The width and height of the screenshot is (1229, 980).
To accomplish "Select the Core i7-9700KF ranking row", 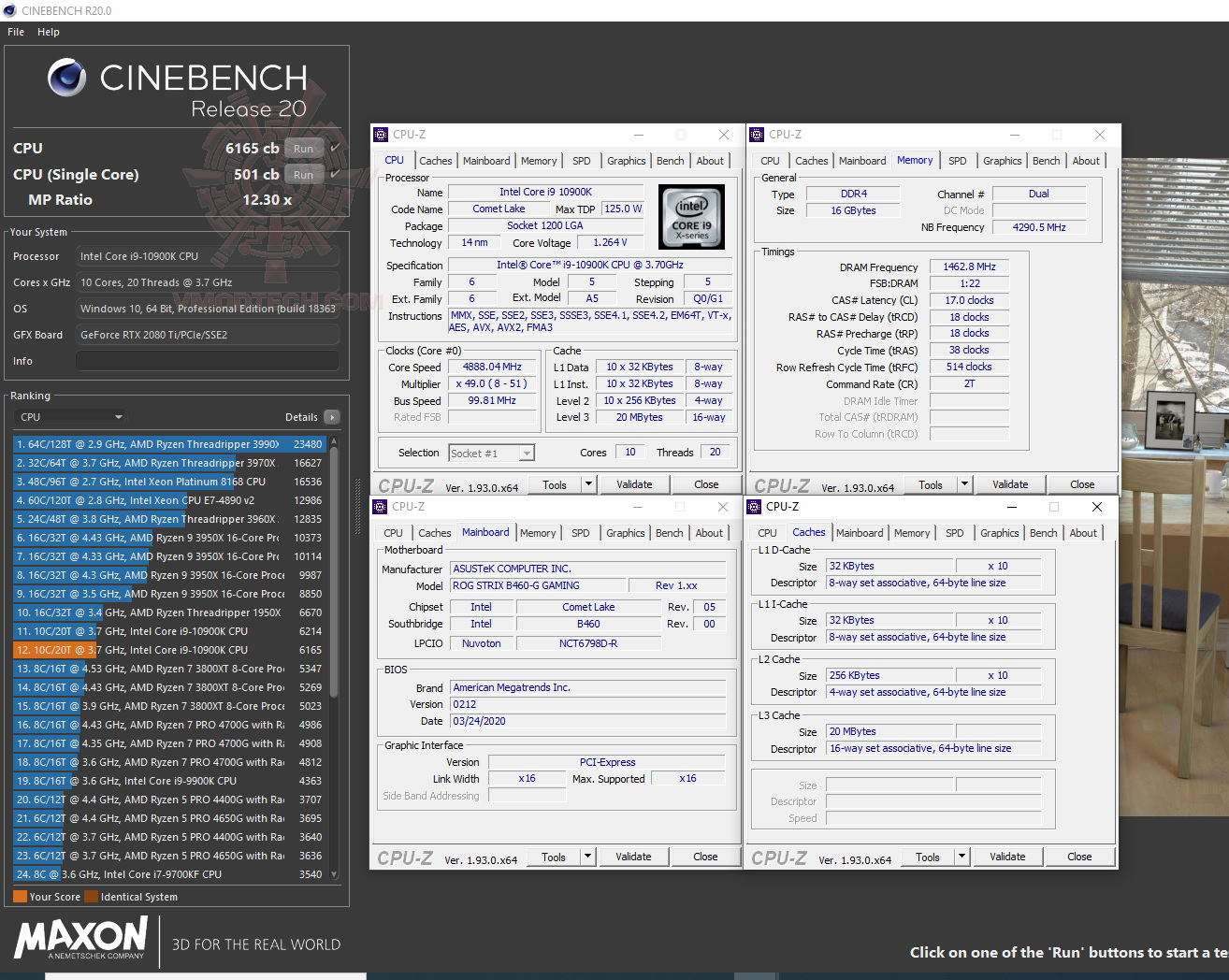I will (169, 874).
